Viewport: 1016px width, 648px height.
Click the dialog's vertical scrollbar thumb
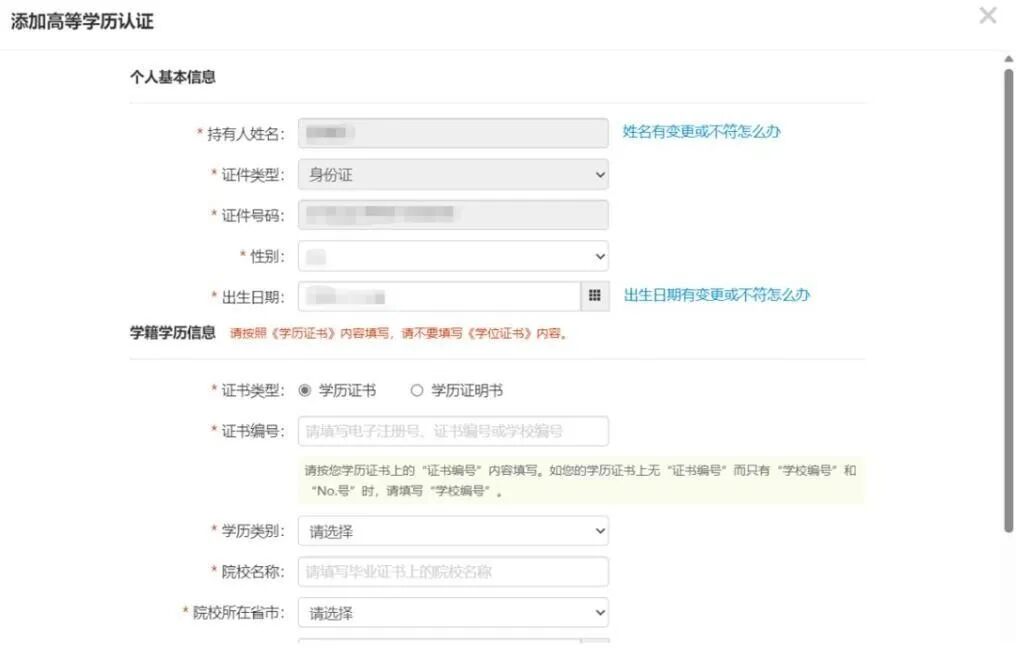click(x=1009, y=300)
